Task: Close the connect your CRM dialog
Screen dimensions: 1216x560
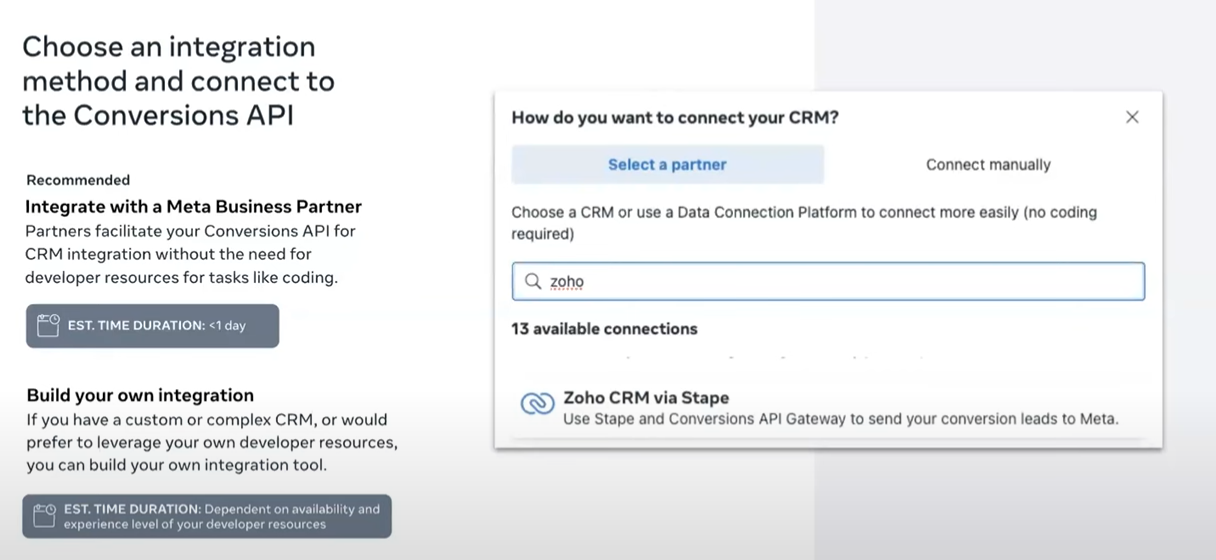Action: [x=1132, y=117]
